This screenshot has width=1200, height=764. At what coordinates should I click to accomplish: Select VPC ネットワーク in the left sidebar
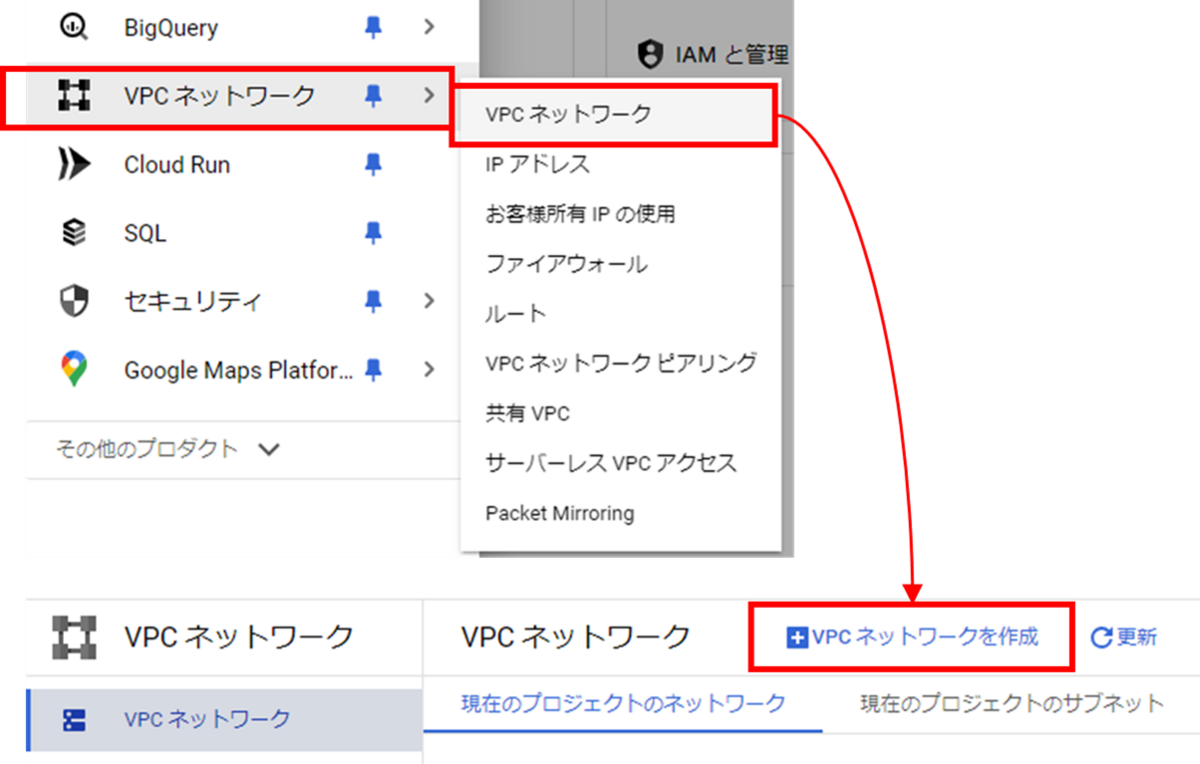coord(224,719)
